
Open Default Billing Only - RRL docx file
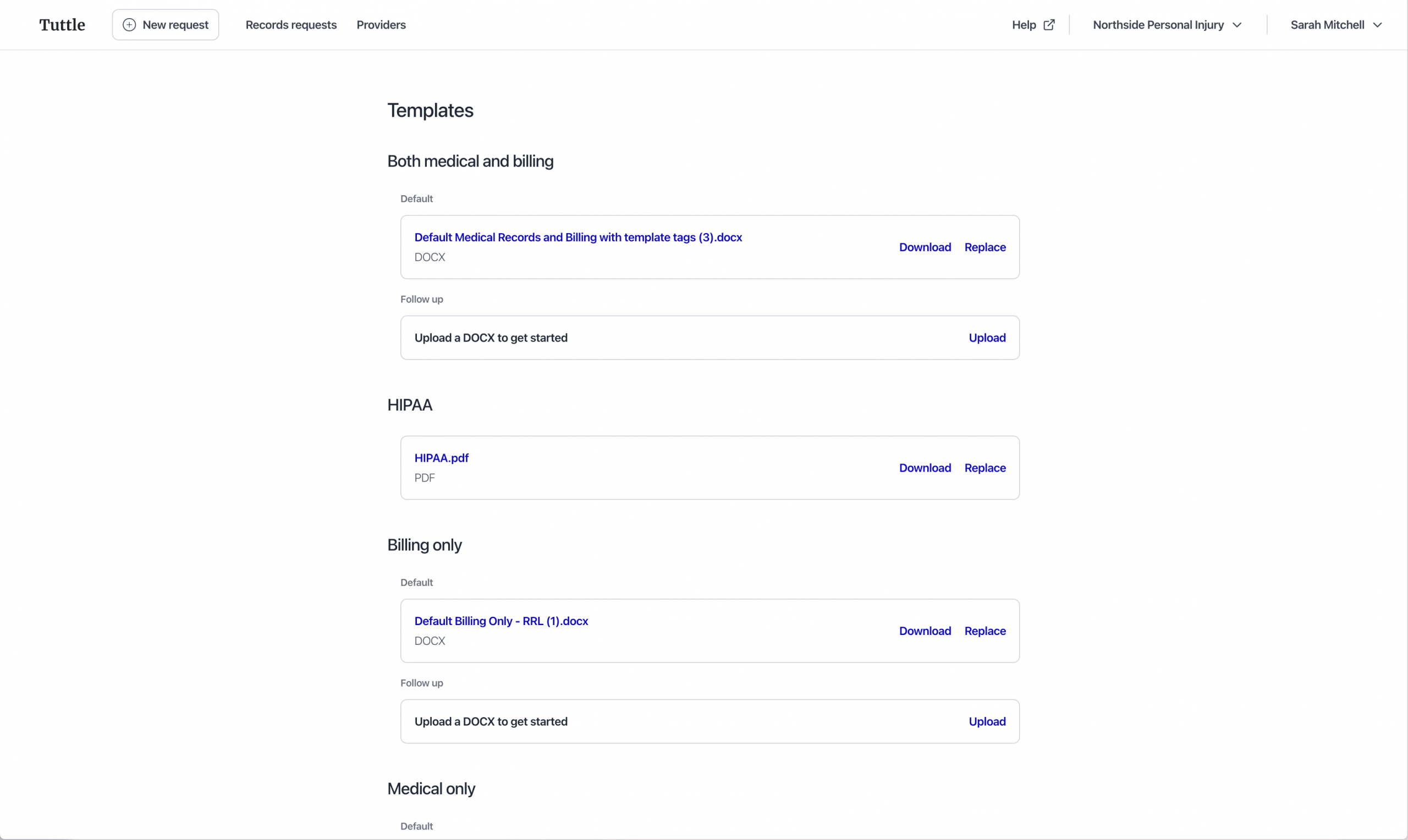(x=501, y=621)
